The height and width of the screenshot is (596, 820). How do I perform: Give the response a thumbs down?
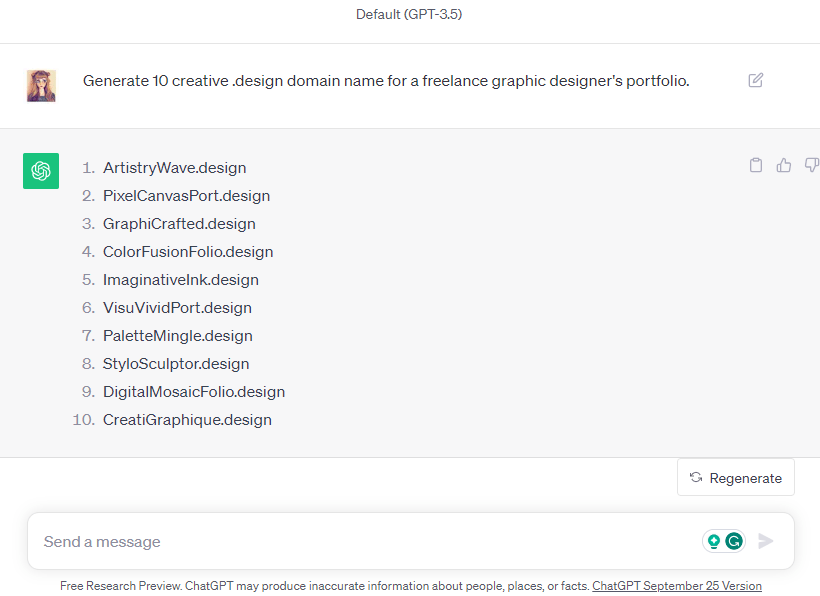[x=812, y=165]
